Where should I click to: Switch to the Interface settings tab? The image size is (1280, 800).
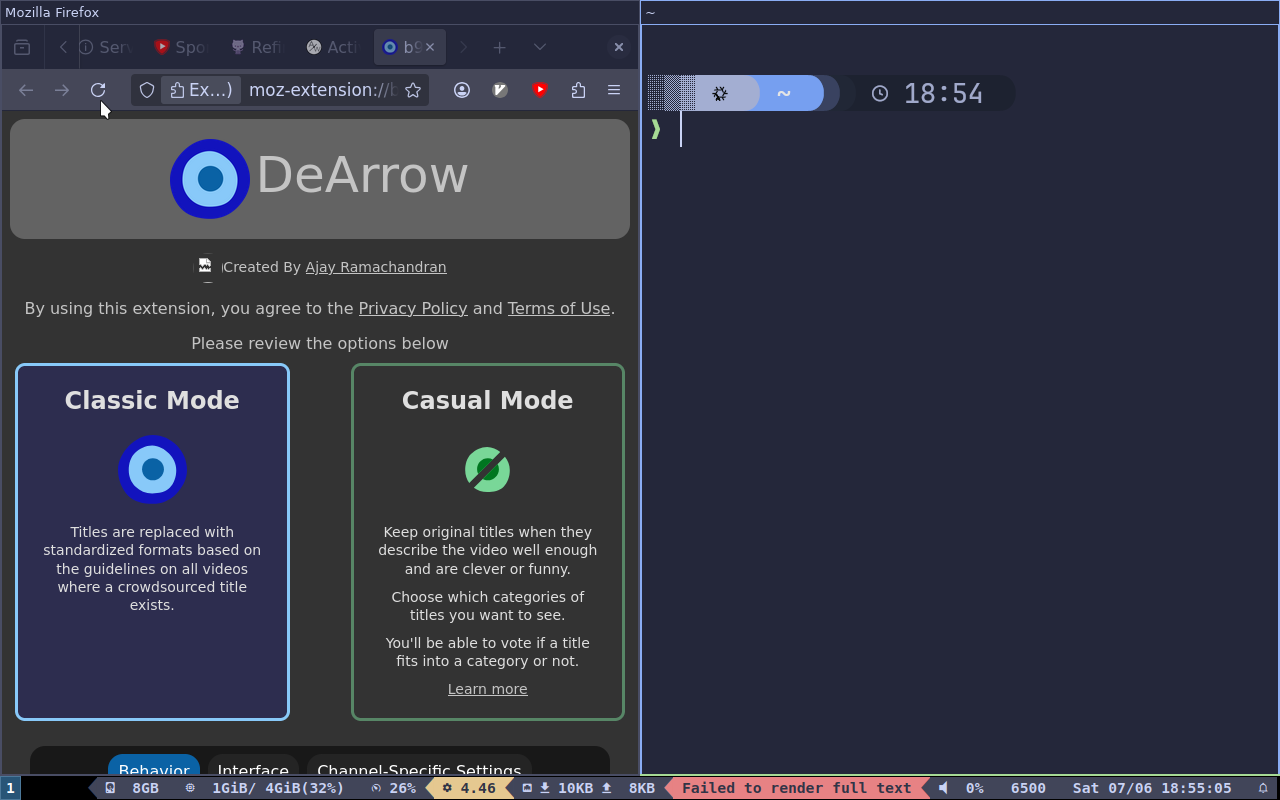(253, 765)
